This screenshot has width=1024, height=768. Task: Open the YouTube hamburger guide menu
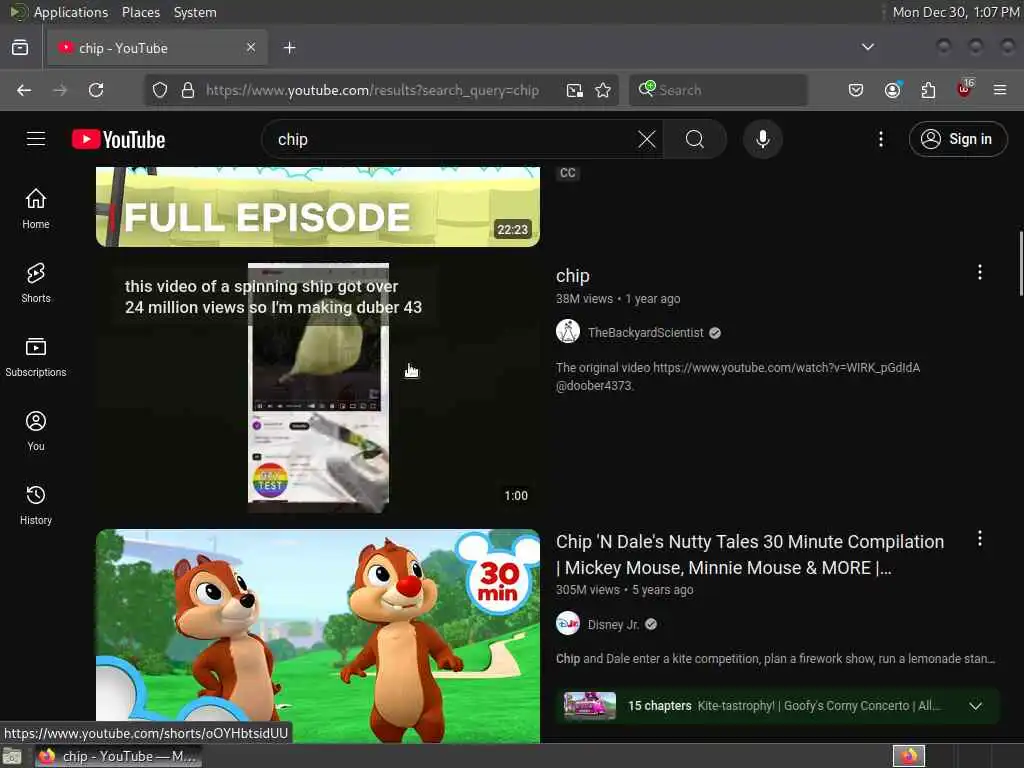[36, 139]
